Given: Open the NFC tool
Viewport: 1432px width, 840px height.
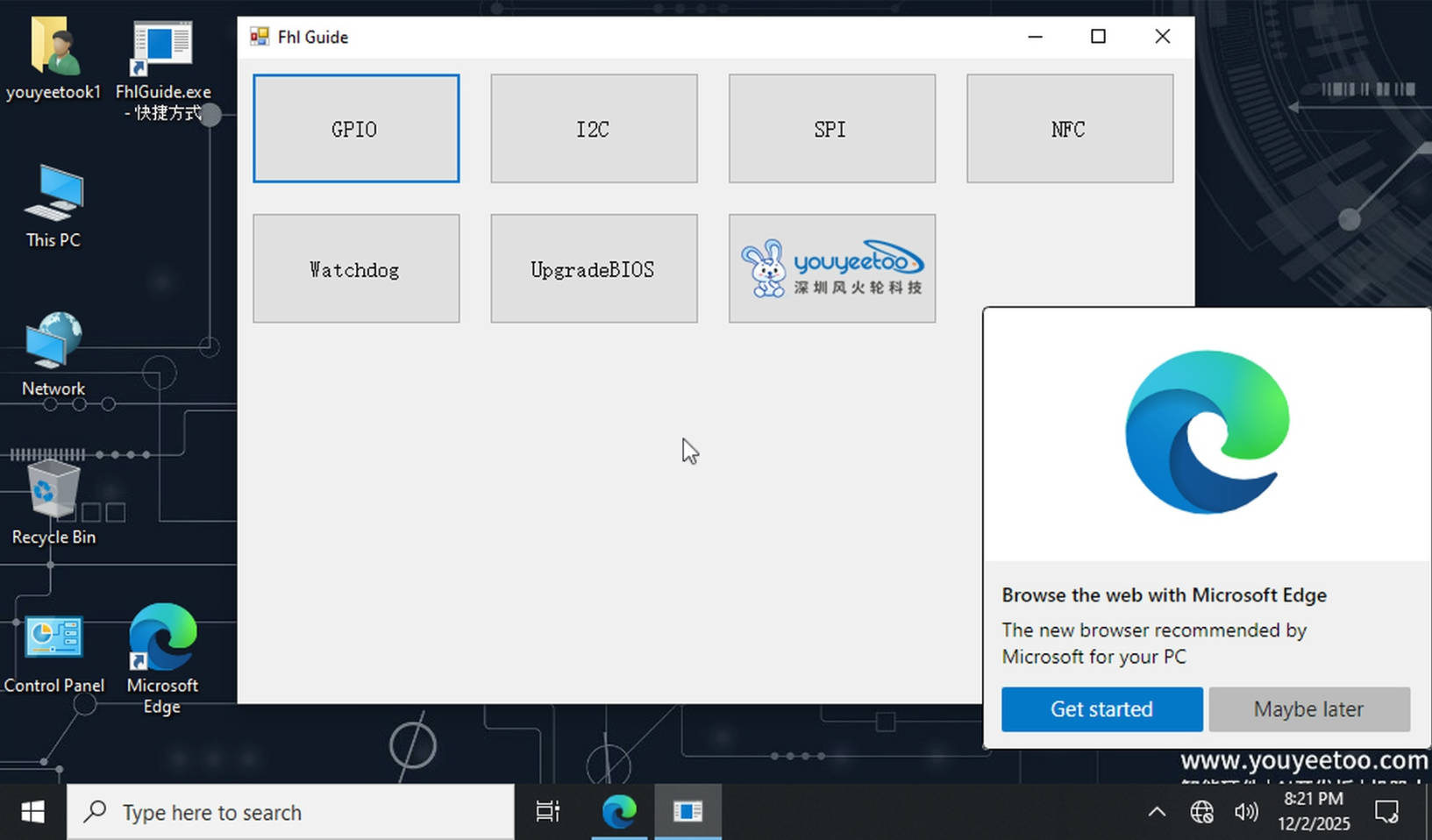Looking at the screenshot, I should coord(1069,129).
